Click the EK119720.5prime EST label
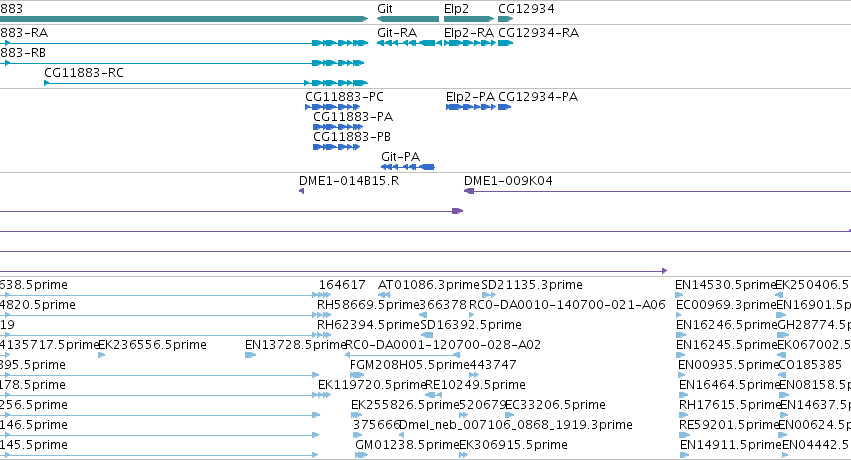 (372, 385)
